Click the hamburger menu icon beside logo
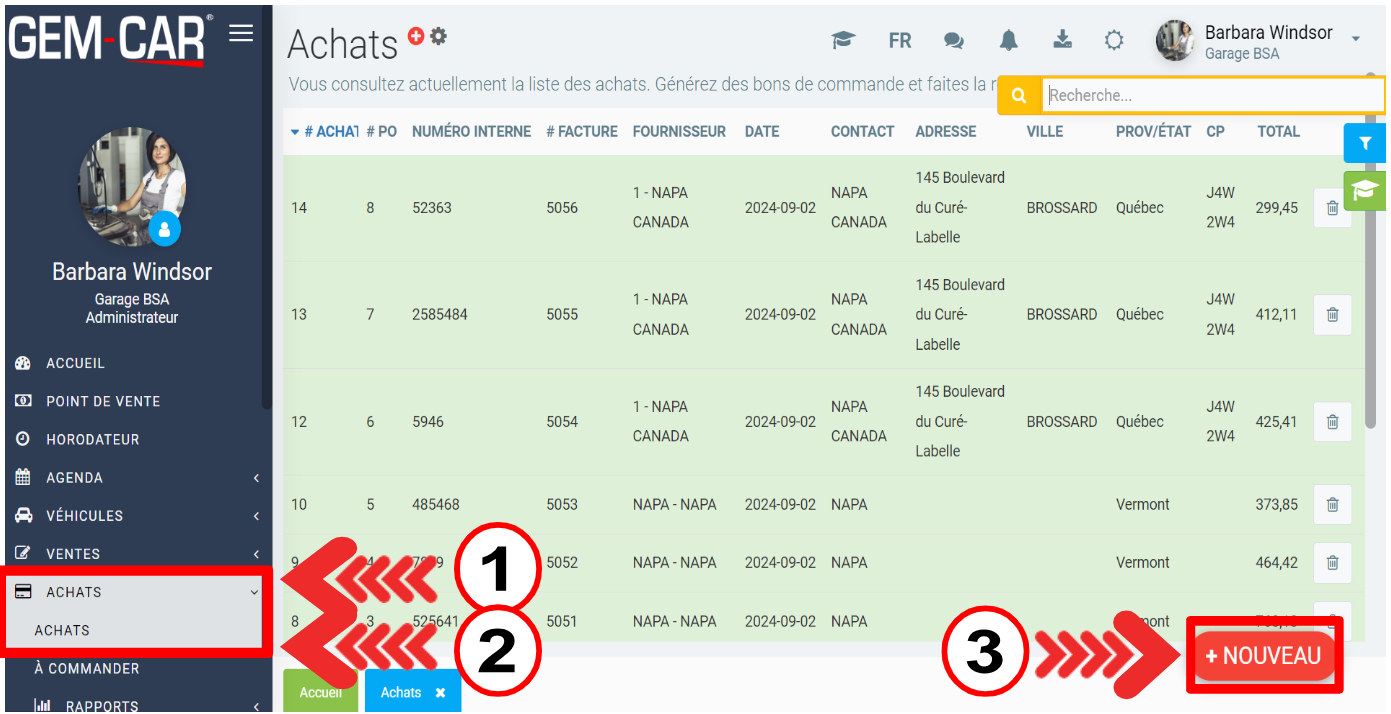 pyautogui.click(x=241, y=34)
